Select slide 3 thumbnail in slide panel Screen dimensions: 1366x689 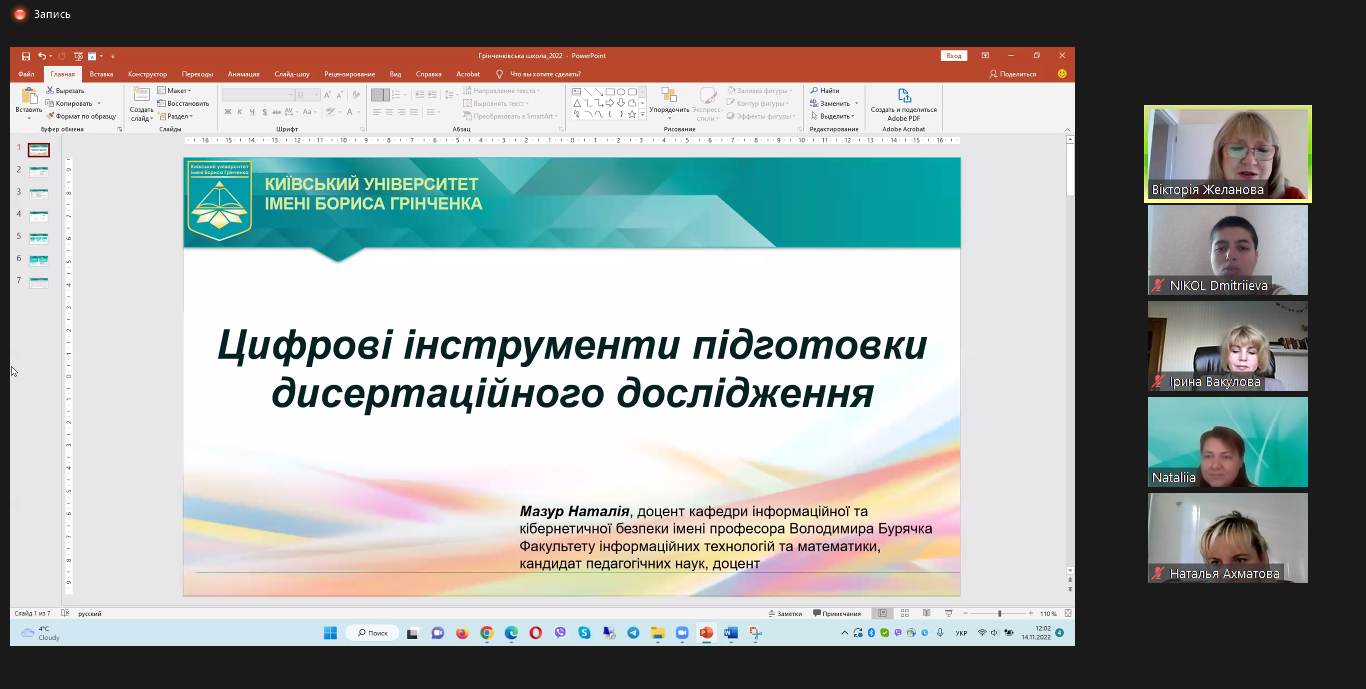pos(38,194)
